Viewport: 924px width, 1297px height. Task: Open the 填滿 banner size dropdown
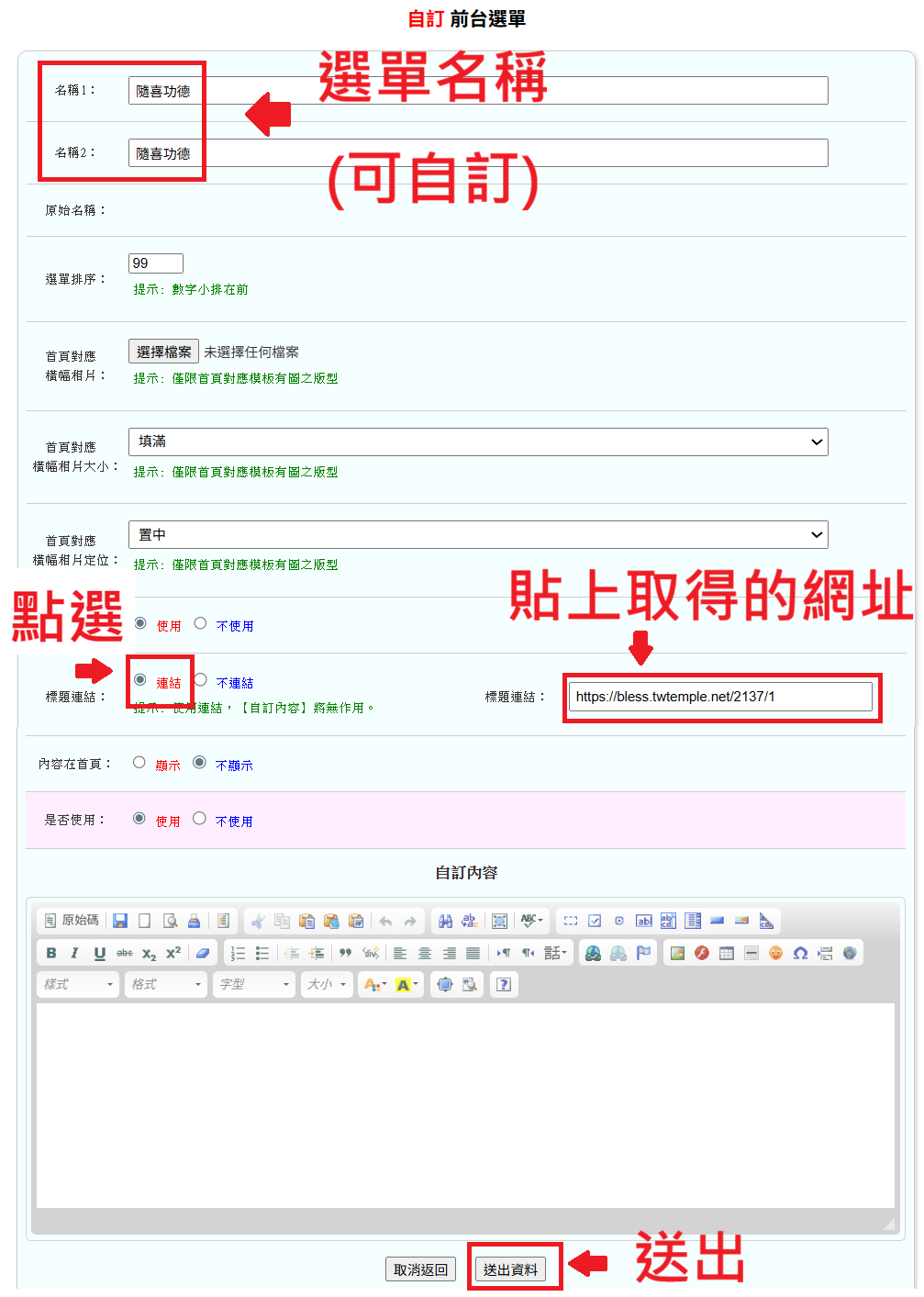(x=477, y=442)
